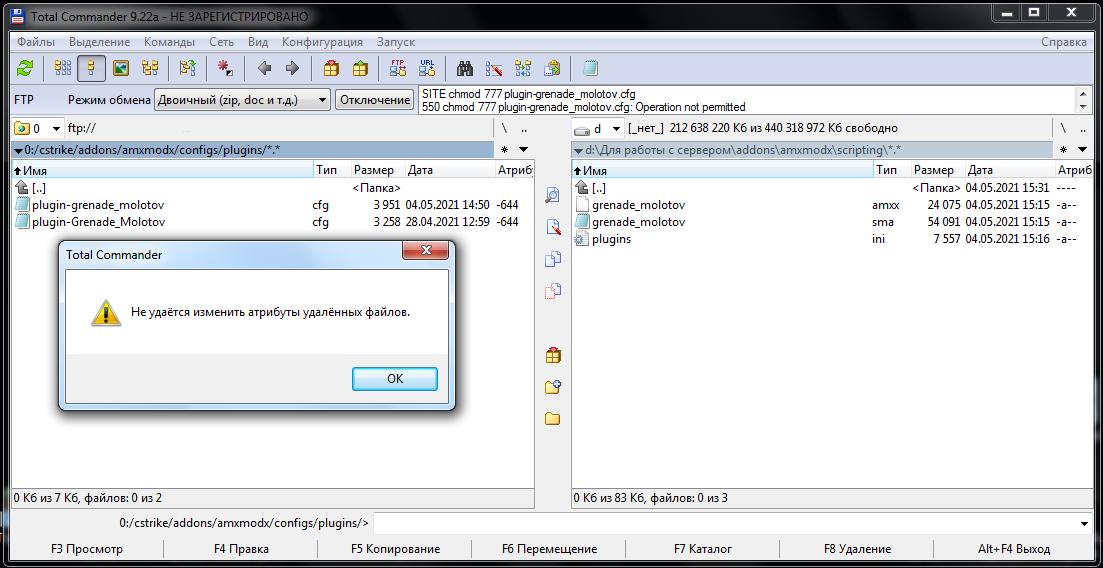Click the right panel root backslash button
The image size is (1103, 568).
[x=1064, y=129]
